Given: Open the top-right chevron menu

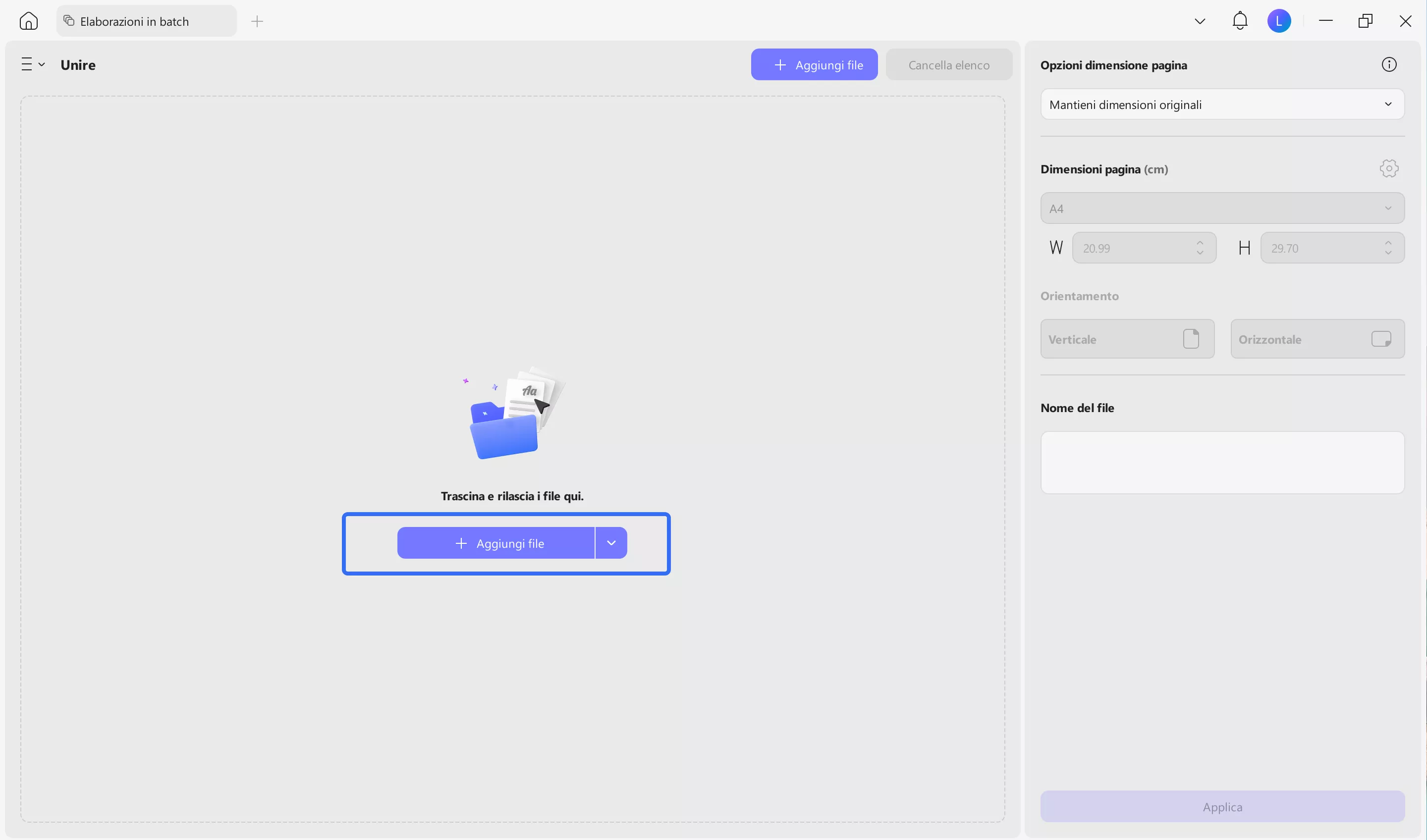Looking at the screenshot, I should [1200, 20].
